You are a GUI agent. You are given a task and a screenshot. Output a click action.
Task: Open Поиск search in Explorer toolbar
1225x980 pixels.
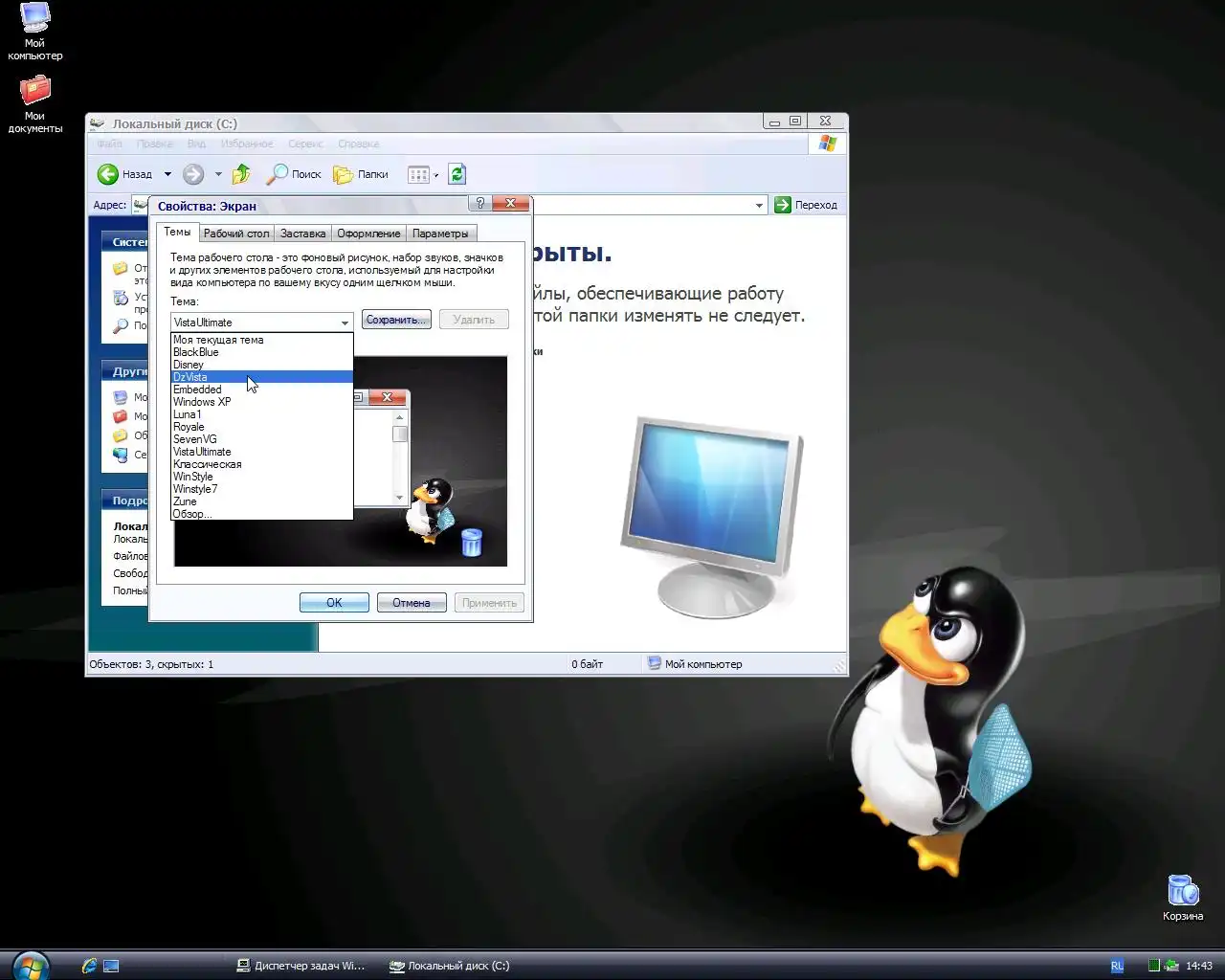tap(294, 174)
